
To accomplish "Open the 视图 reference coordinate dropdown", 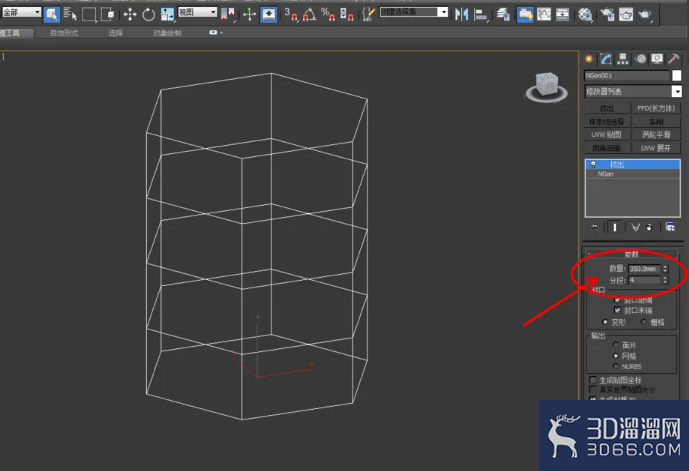I will [x=197, y=12].
